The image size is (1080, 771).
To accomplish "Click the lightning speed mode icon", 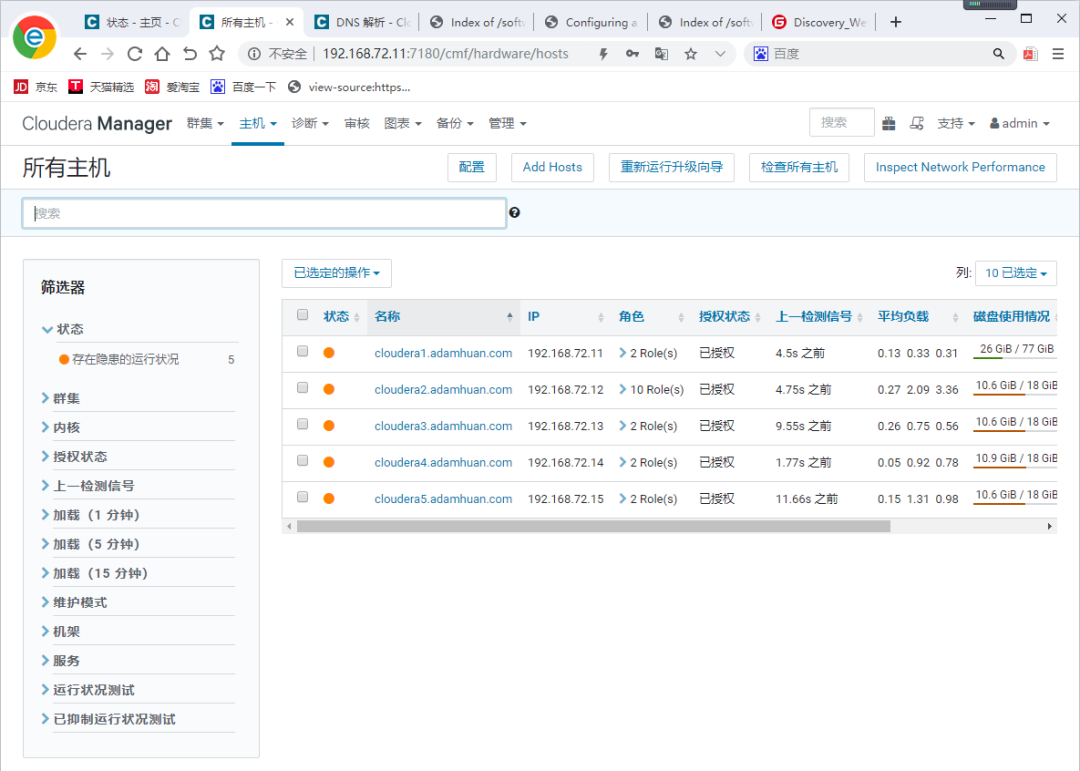I will pos(603,54).
